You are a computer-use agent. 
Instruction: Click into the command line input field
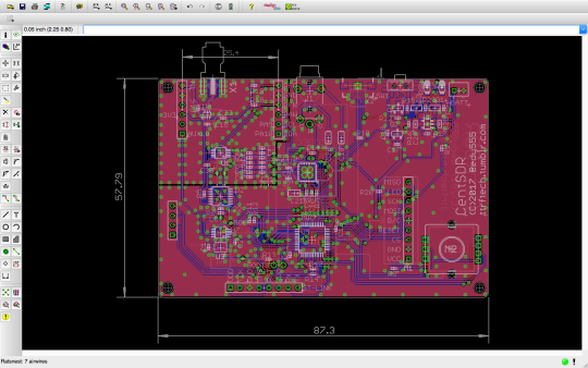[x=332, y=29]
